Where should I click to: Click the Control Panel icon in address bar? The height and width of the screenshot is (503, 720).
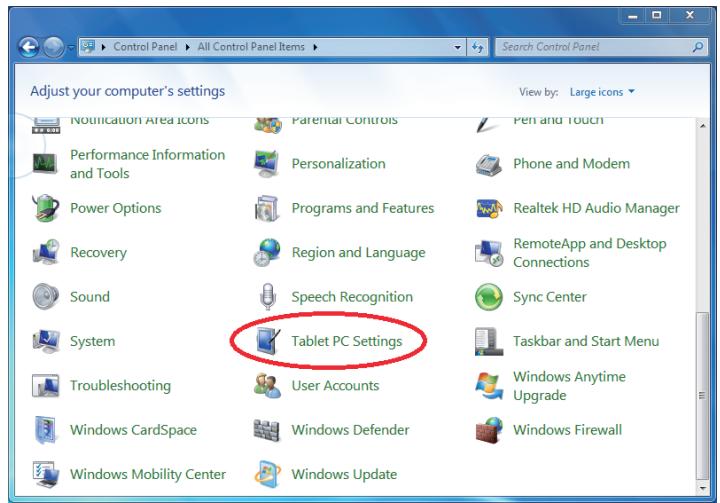click(88, 47)
